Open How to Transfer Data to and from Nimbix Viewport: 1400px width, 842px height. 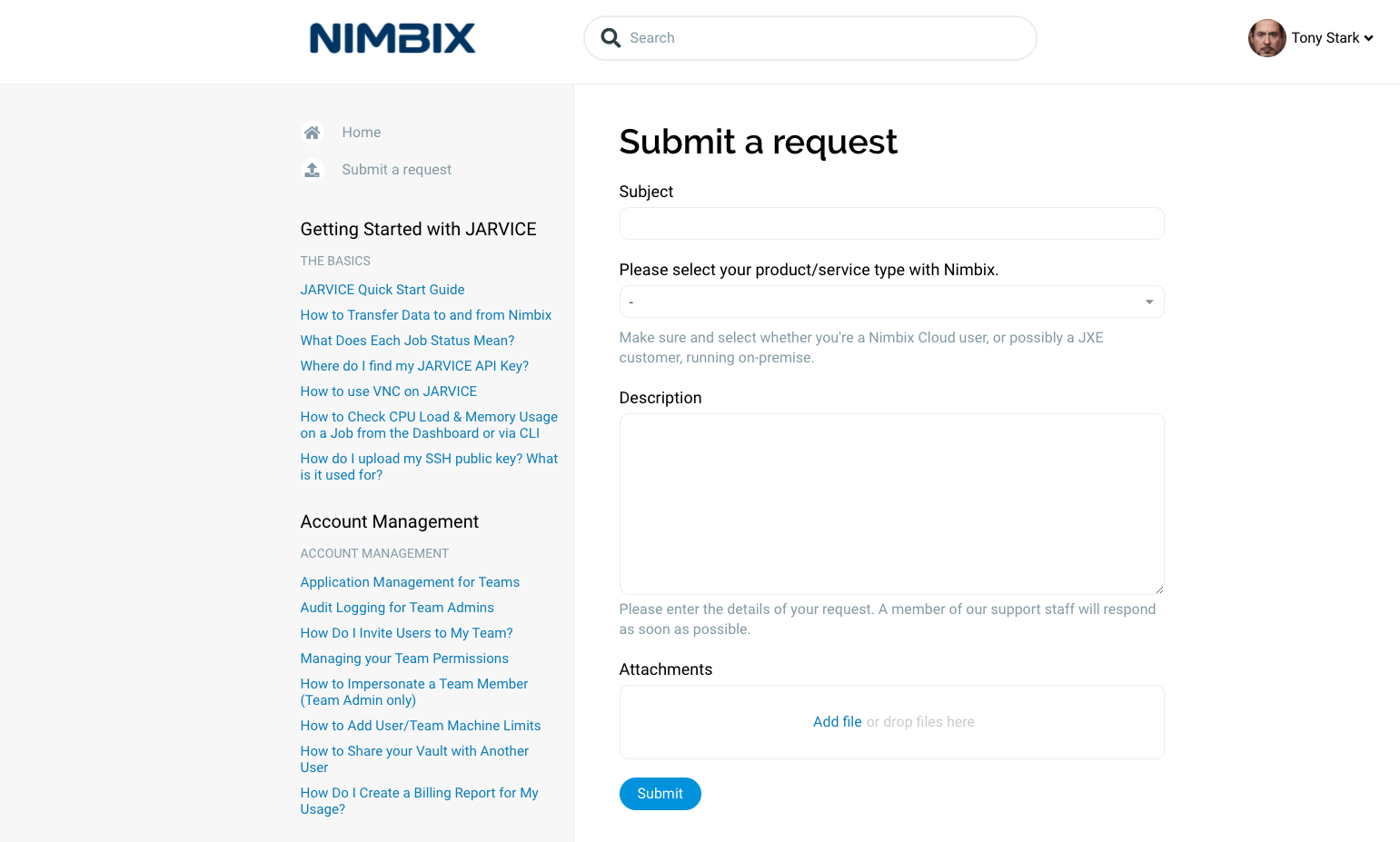(x=426, y=315)
